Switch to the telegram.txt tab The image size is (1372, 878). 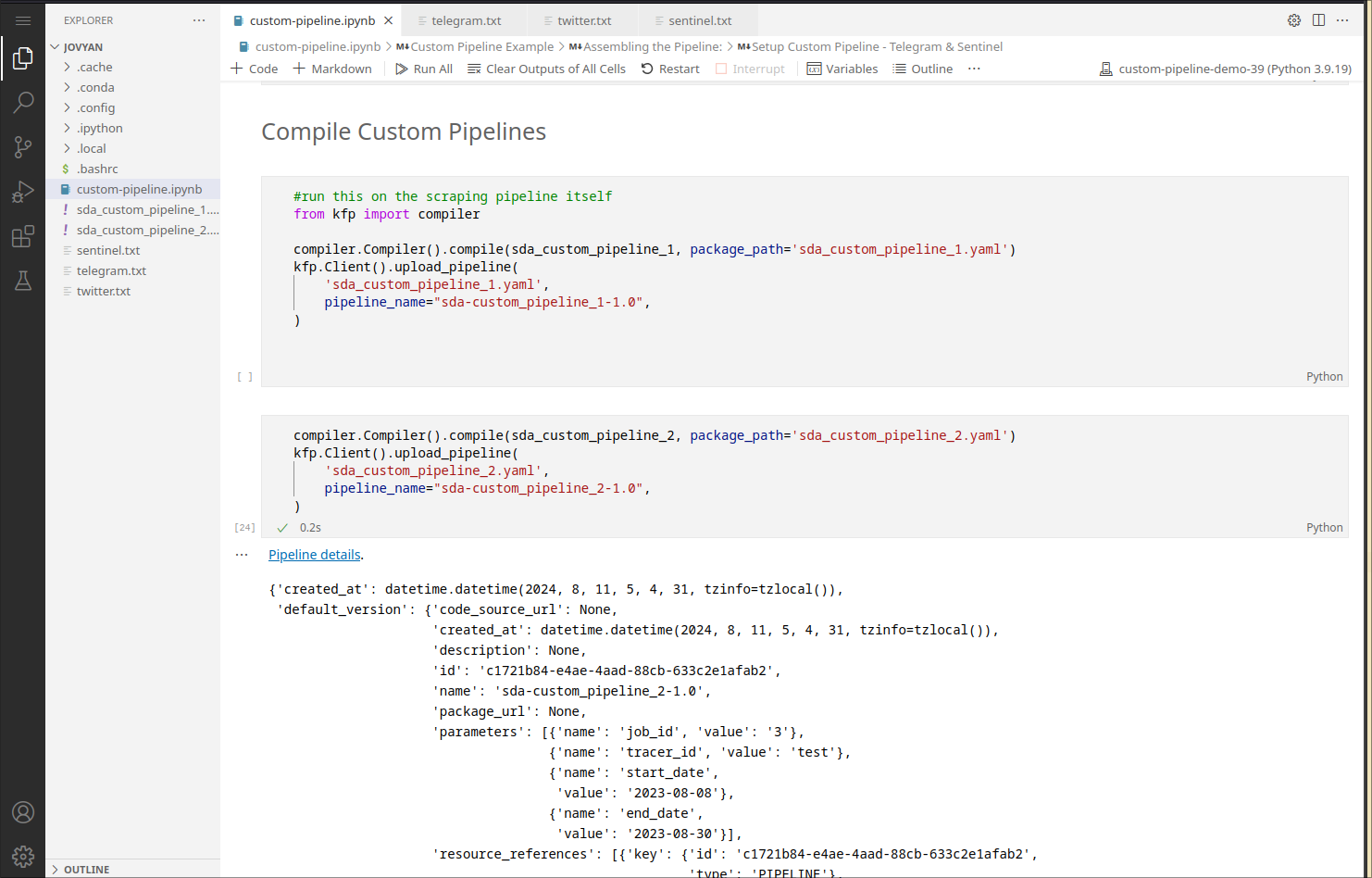(466, 20)
